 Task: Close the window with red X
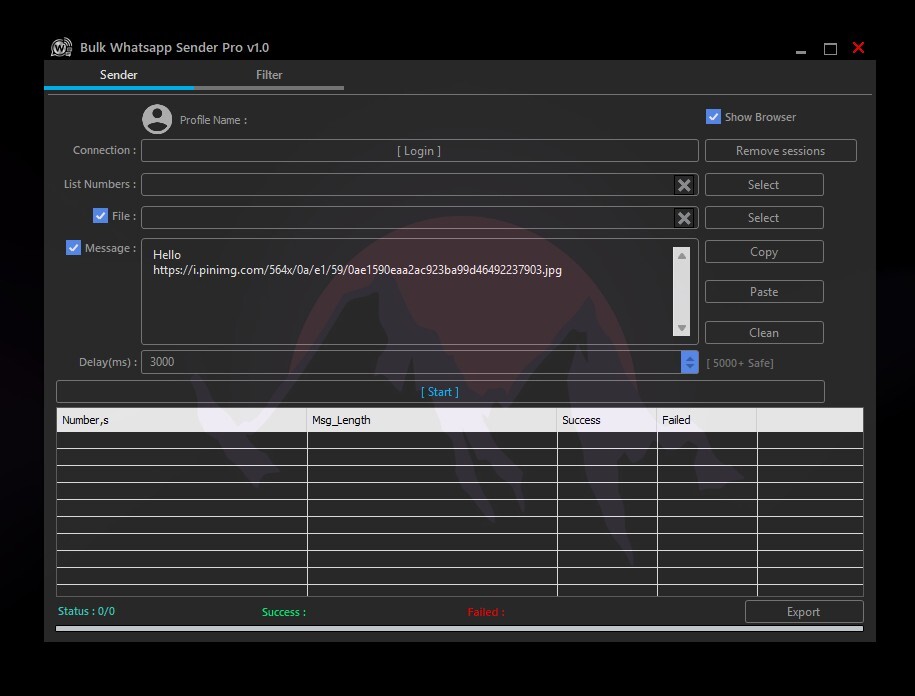(858, 47)
